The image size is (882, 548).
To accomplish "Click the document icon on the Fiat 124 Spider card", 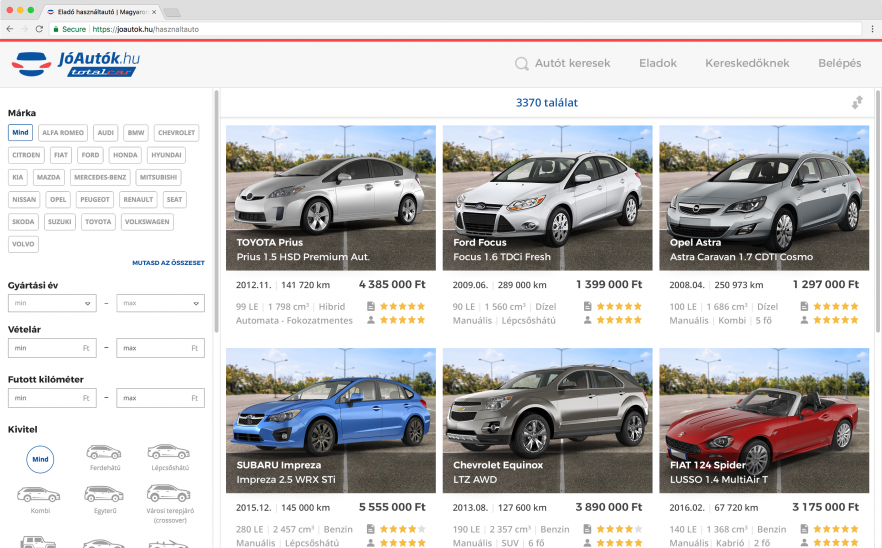I will pos(804,529).
